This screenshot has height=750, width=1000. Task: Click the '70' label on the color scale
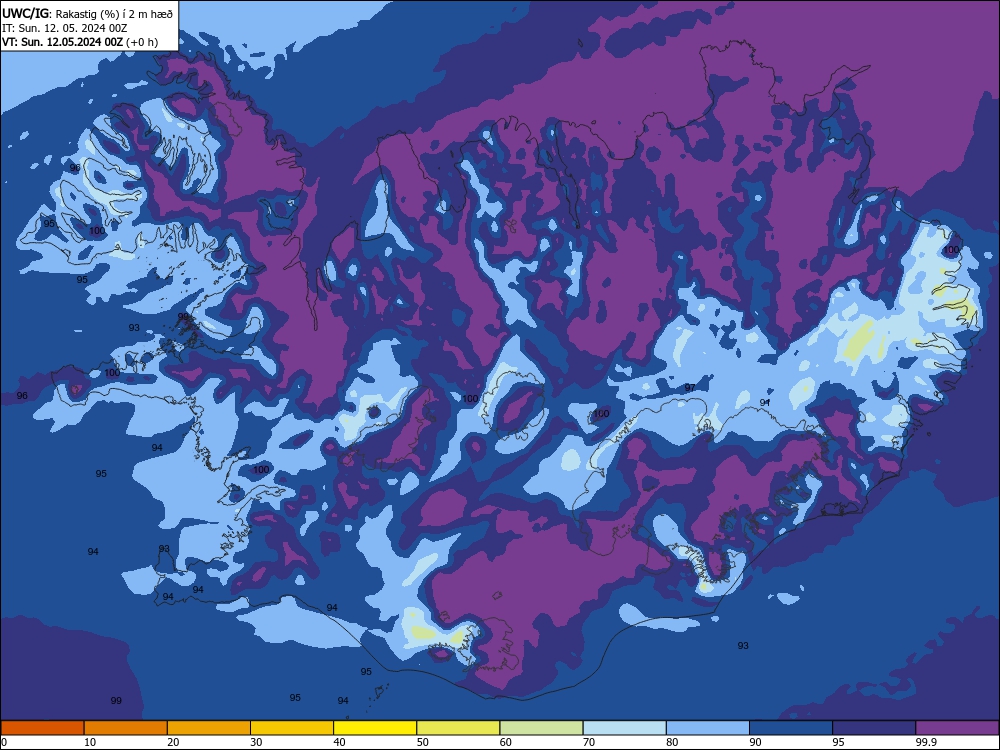[589, 742]
